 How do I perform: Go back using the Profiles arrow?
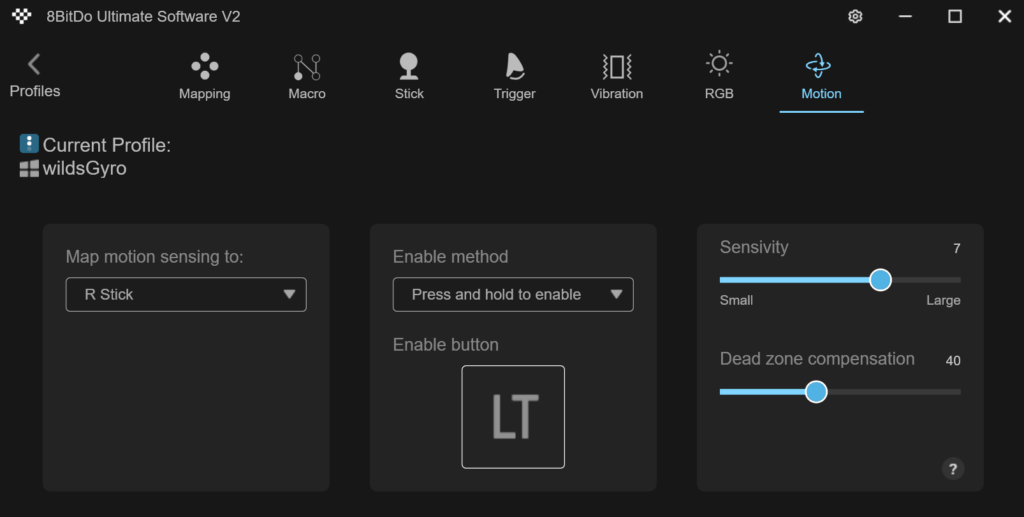(x=34, y=64)
